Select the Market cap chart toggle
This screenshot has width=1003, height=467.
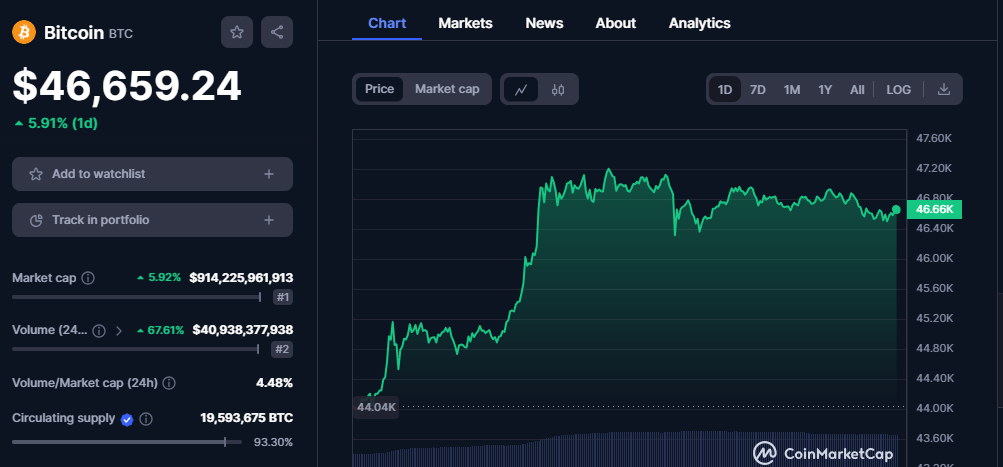pyautogui.click(x=447, y=89)
